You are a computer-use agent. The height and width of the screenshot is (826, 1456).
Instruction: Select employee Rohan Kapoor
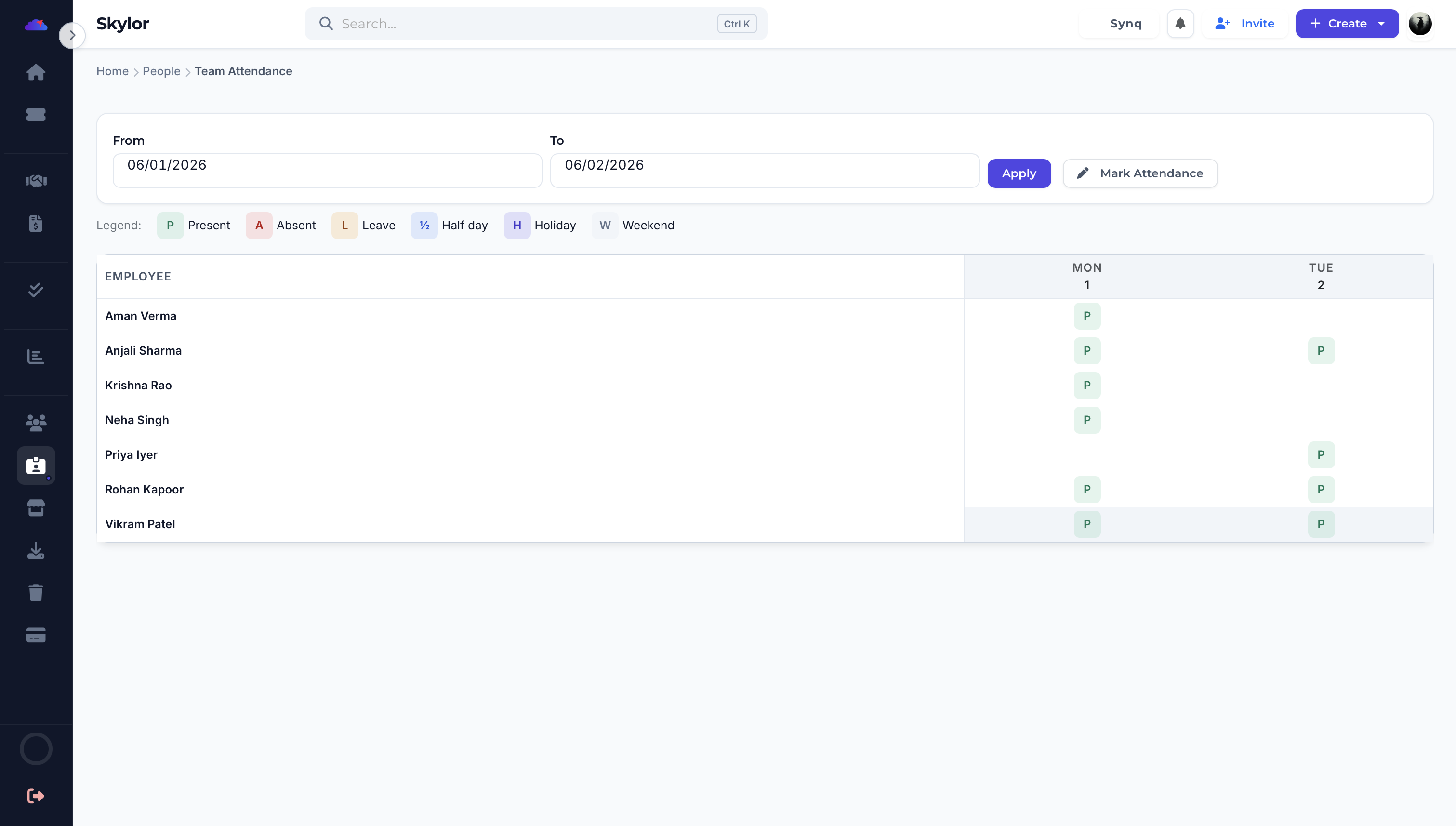tap(144, 489)
